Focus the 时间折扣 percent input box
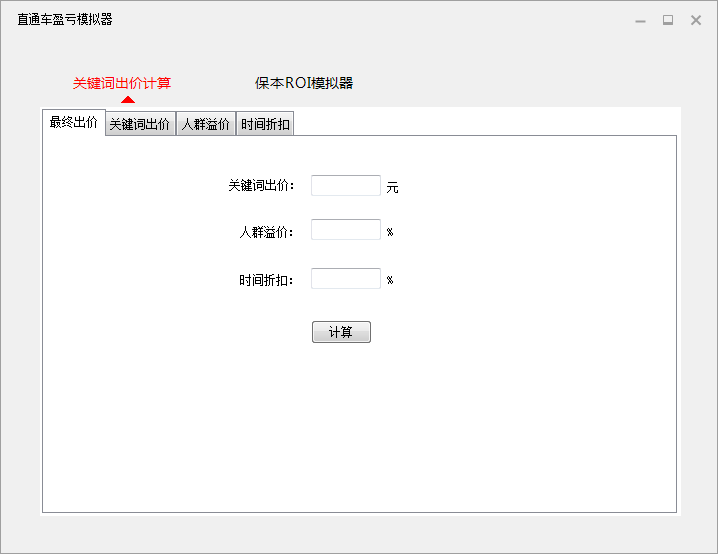 (x=346, y=278)
